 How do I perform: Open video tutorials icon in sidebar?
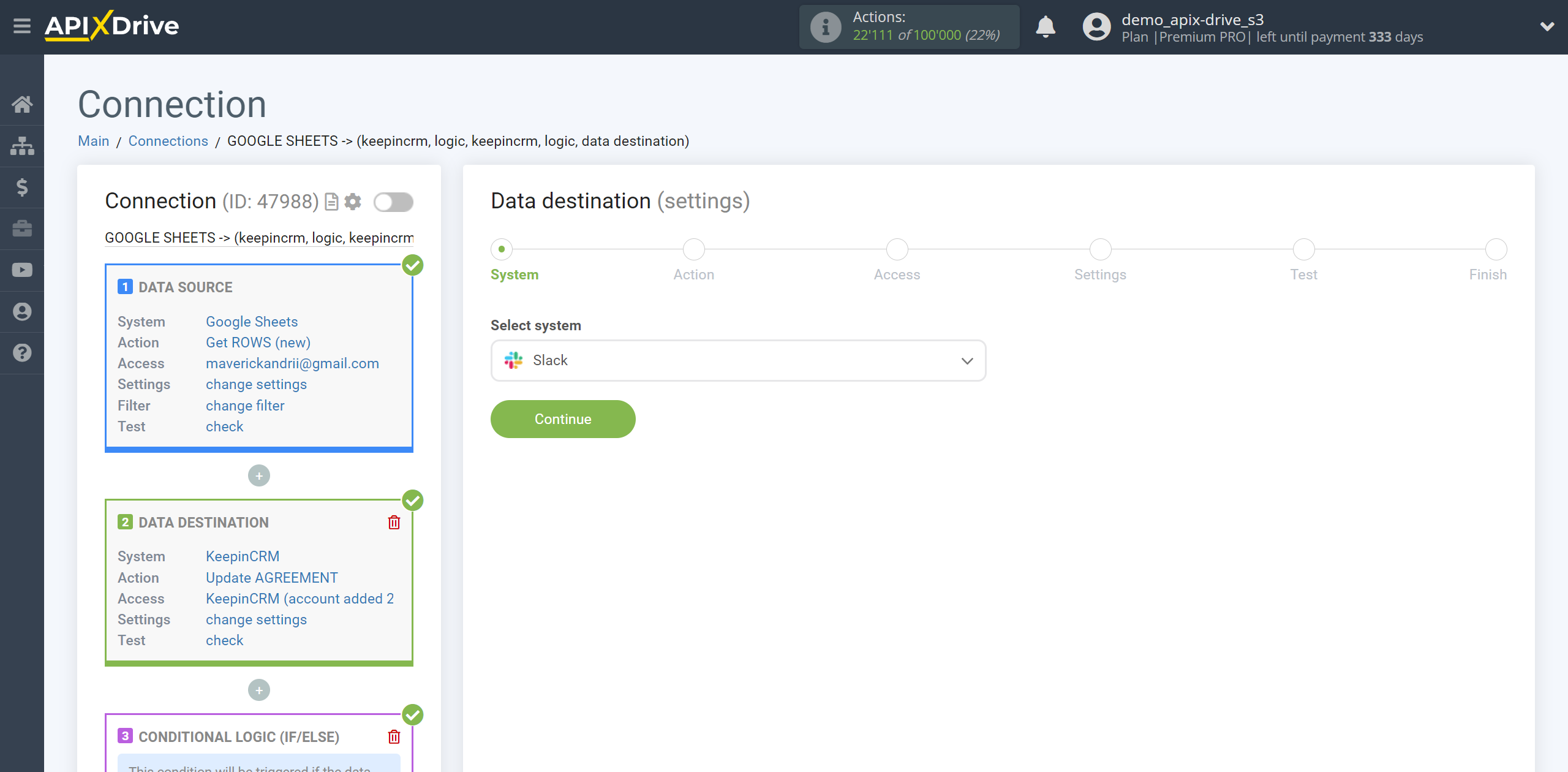(x=22, y=270)
